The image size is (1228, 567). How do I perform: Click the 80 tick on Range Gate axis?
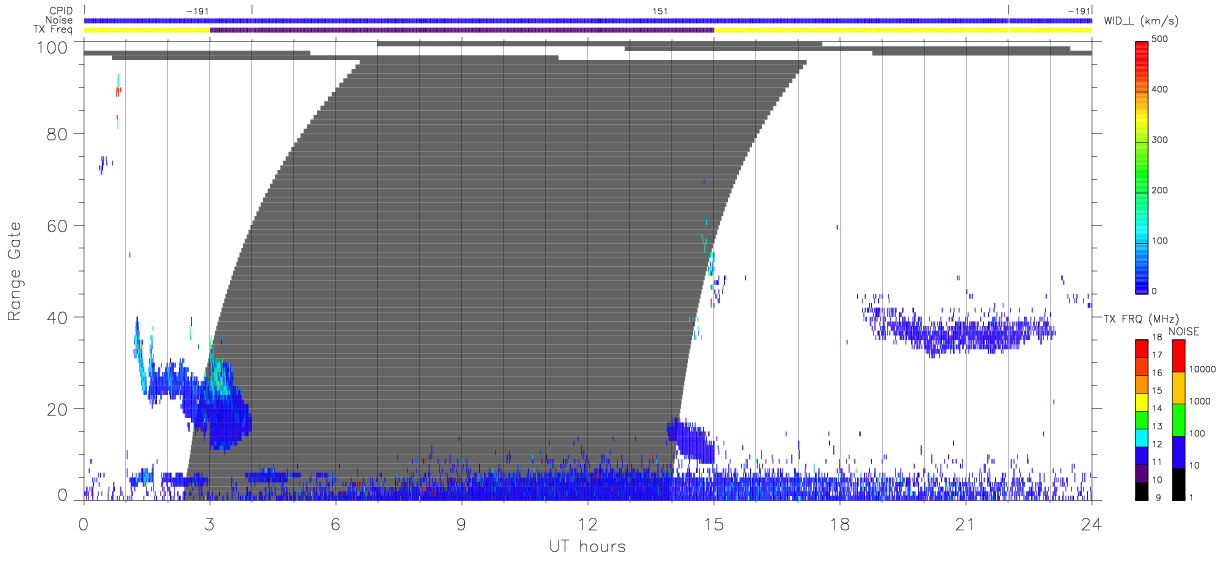[x=59, y=133]
